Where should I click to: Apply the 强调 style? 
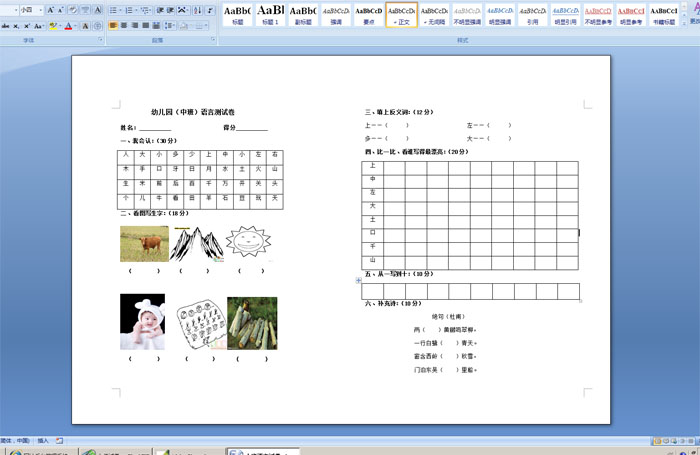tap(336, 15)
